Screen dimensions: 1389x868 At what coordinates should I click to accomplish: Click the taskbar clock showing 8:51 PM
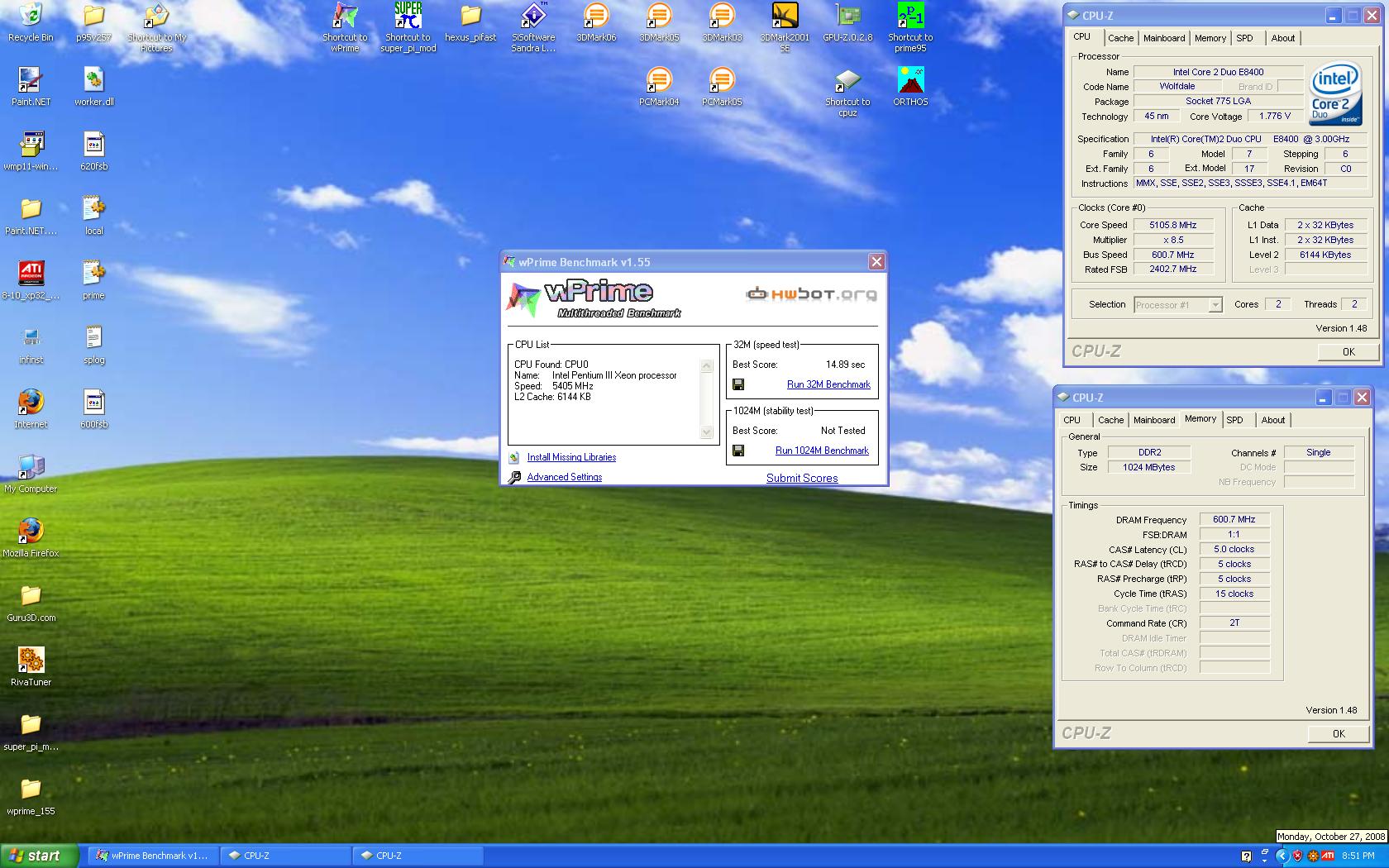[1358, 856]
